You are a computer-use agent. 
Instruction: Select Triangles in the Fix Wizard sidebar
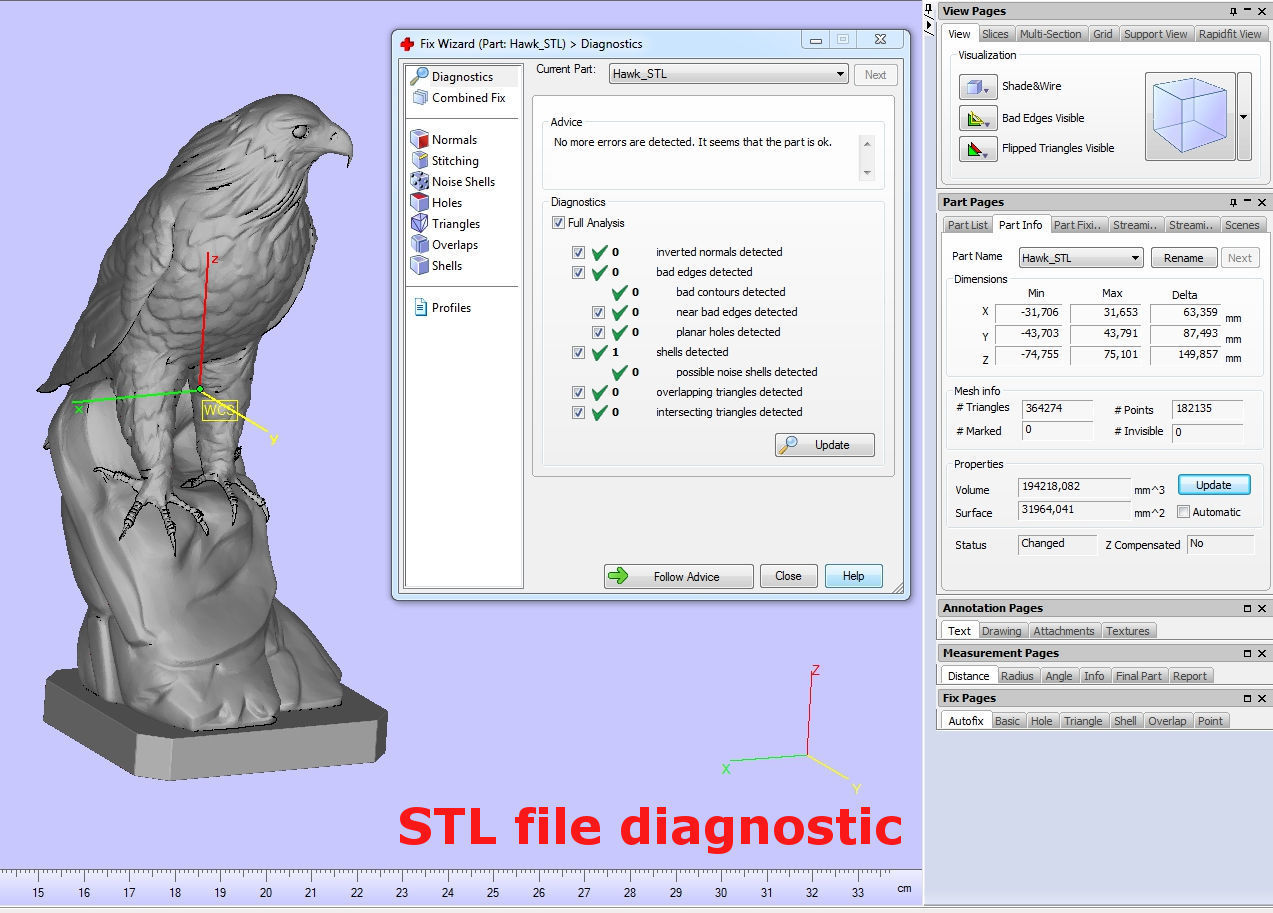[x=446, y=224]
